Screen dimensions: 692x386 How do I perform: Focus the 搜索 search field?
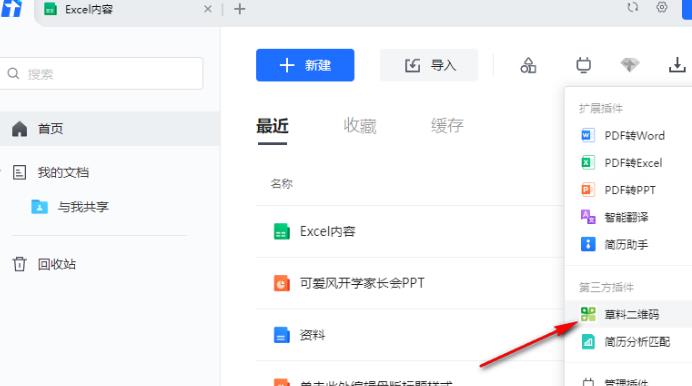[102, 74]
